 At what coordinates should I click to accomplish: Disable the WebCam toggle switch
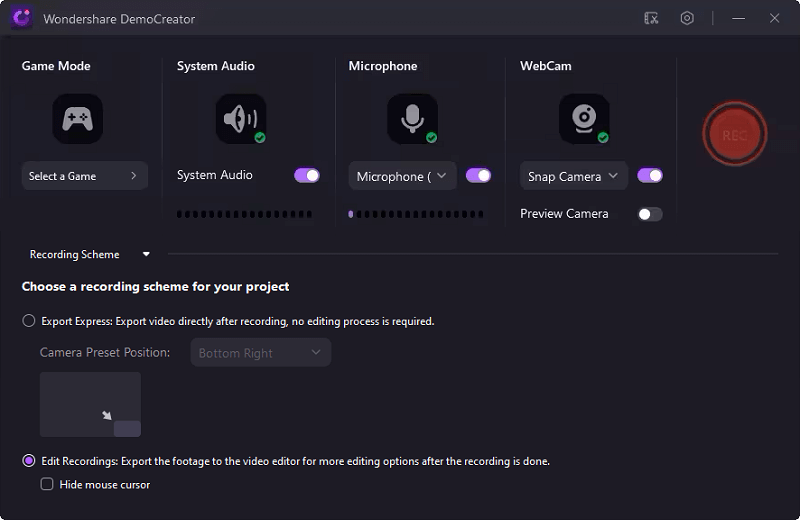point(650,176)
